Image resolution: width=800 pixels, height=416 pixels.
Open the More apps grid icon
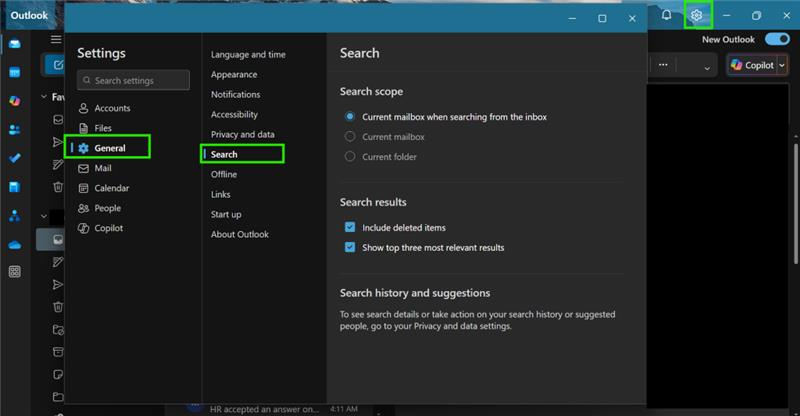[15, 272]
